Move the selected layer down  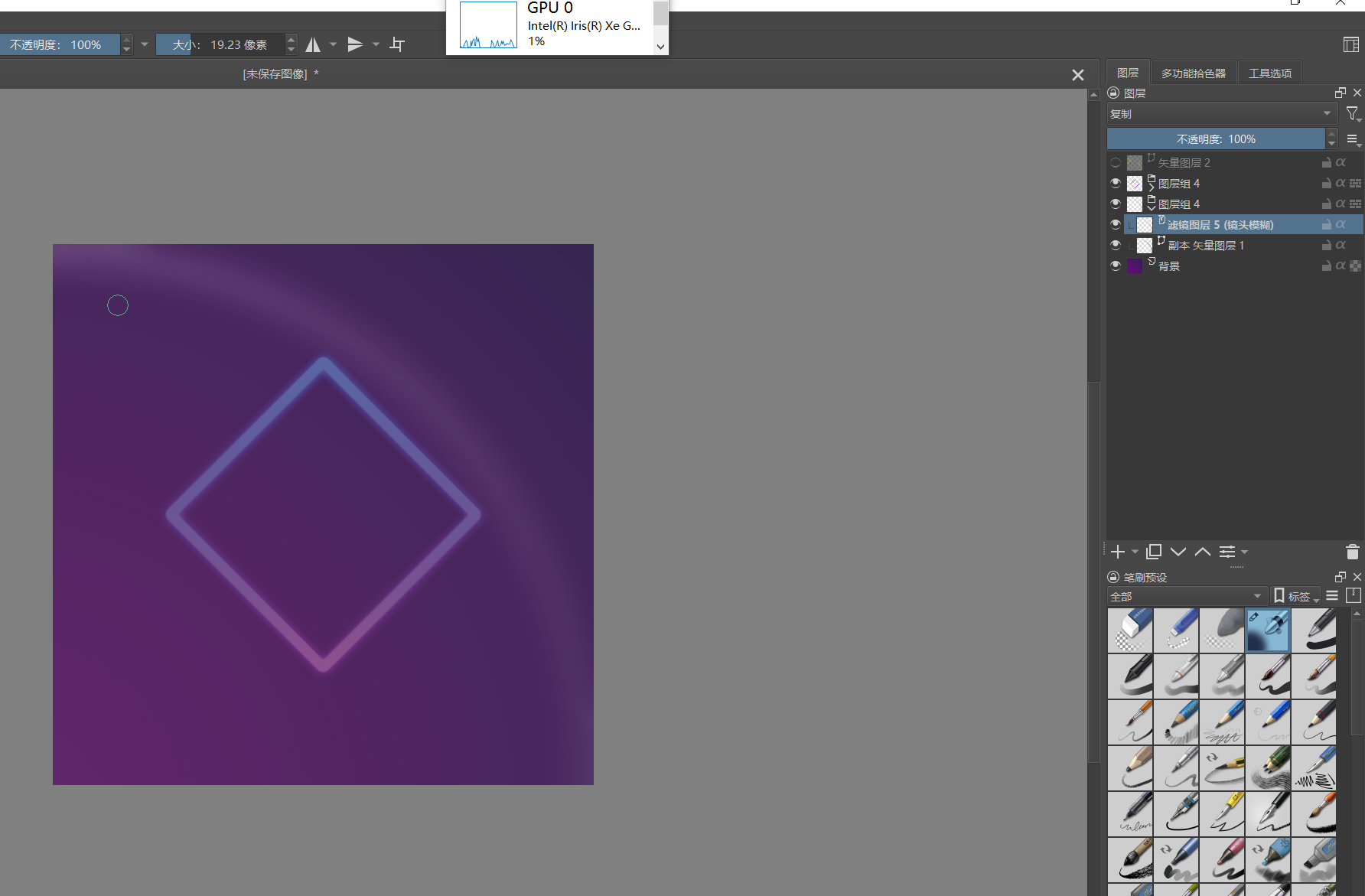(1178, 552)
